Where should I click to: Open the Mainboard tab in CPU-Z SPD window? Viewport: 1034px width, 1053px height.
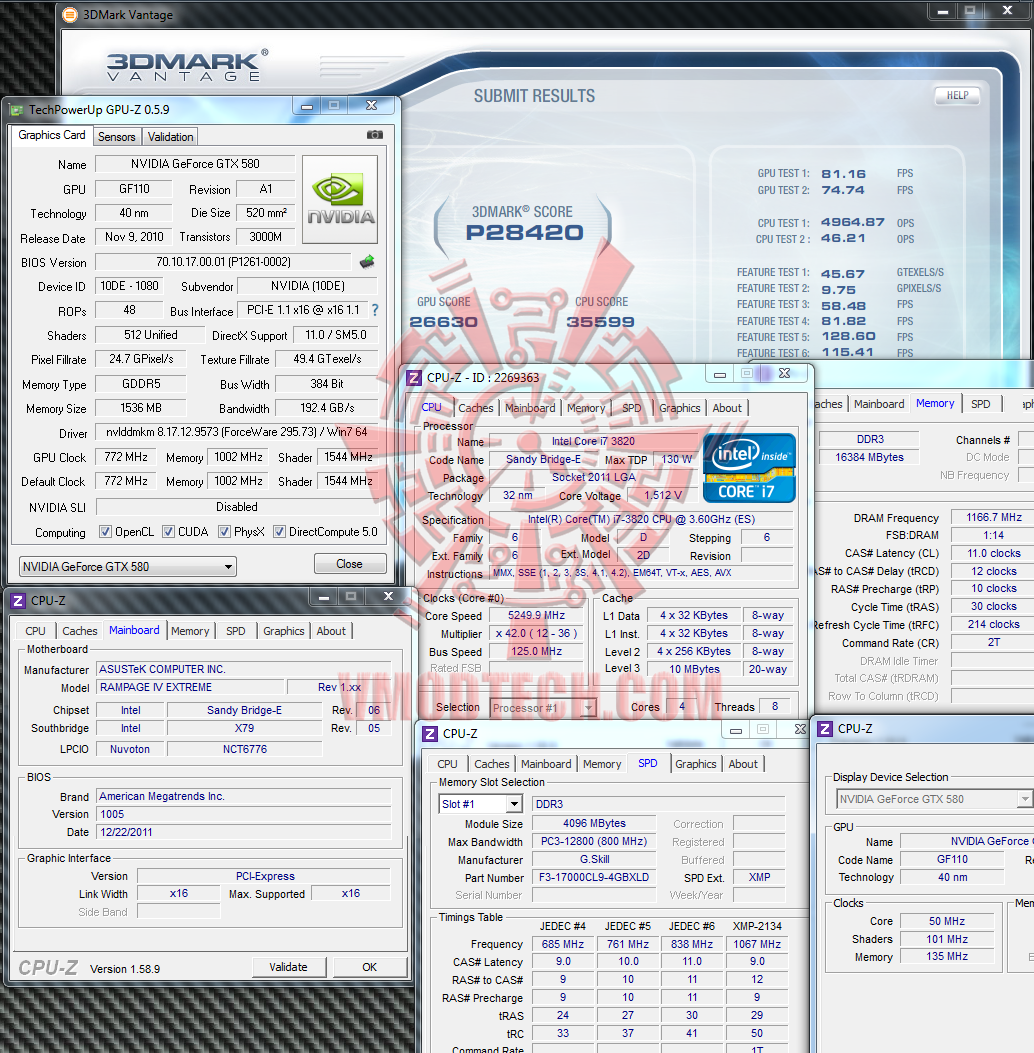pos(546,764)
